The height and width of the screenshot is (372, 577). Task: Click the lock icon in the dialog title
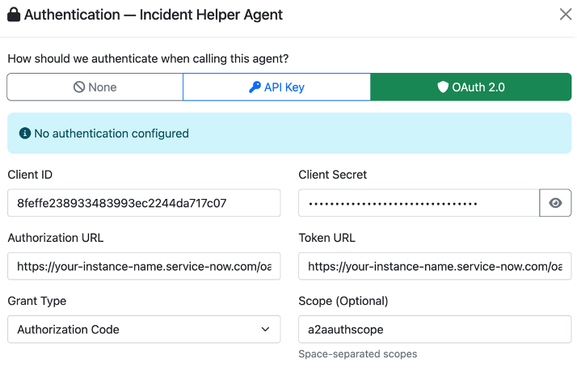[x=14, y=15]
